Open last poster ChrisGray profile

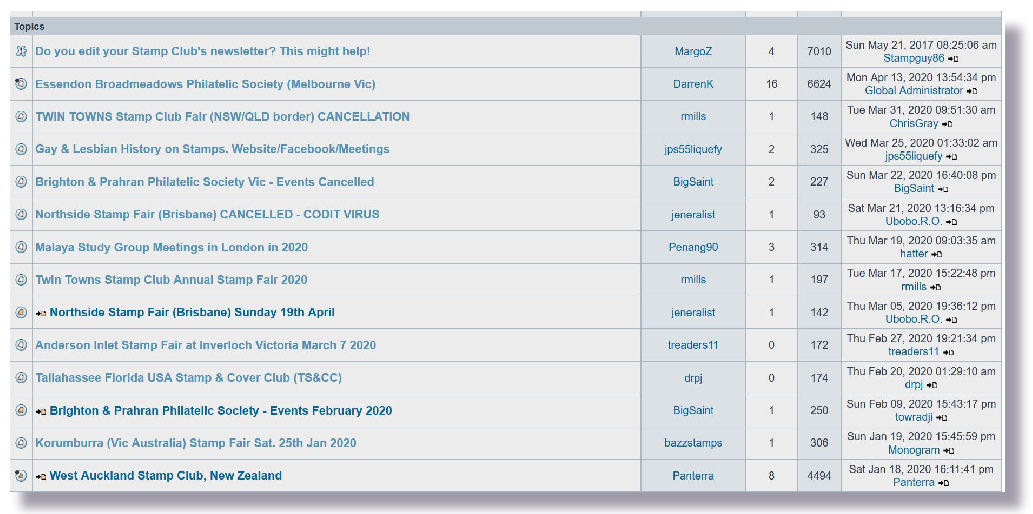[x=914, y=123]
